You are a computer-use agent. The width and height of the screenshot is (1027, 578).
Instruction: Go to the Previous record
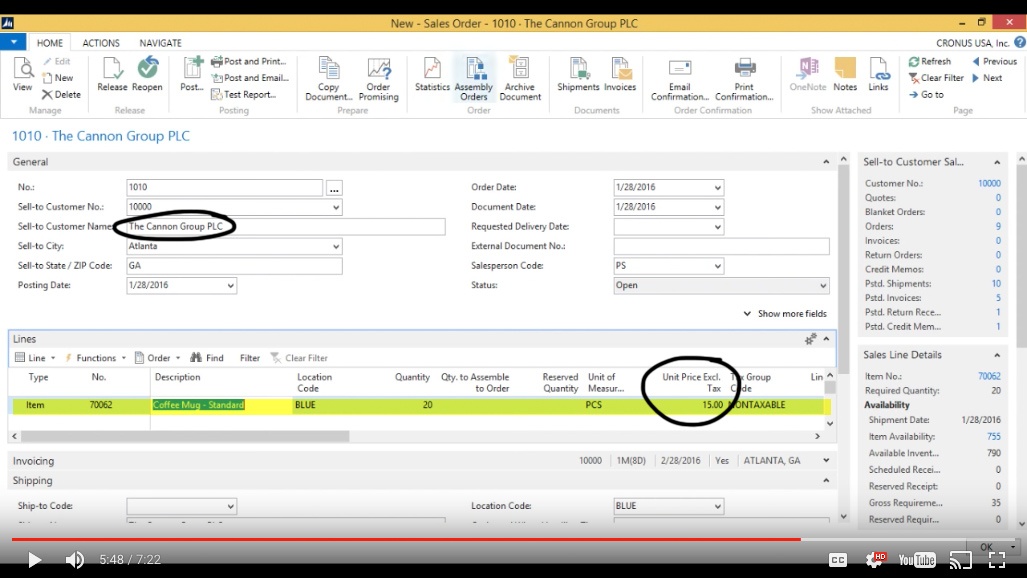point(994,61)
